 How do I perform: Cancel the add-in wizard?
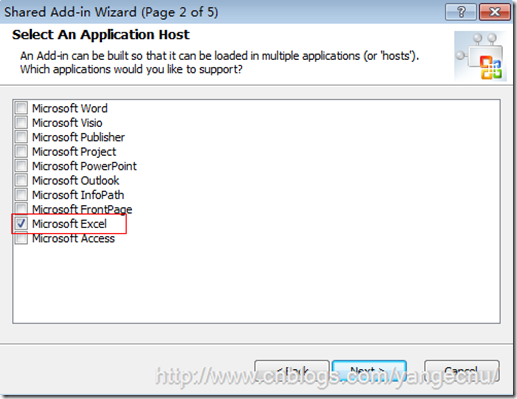click(462, 371)
